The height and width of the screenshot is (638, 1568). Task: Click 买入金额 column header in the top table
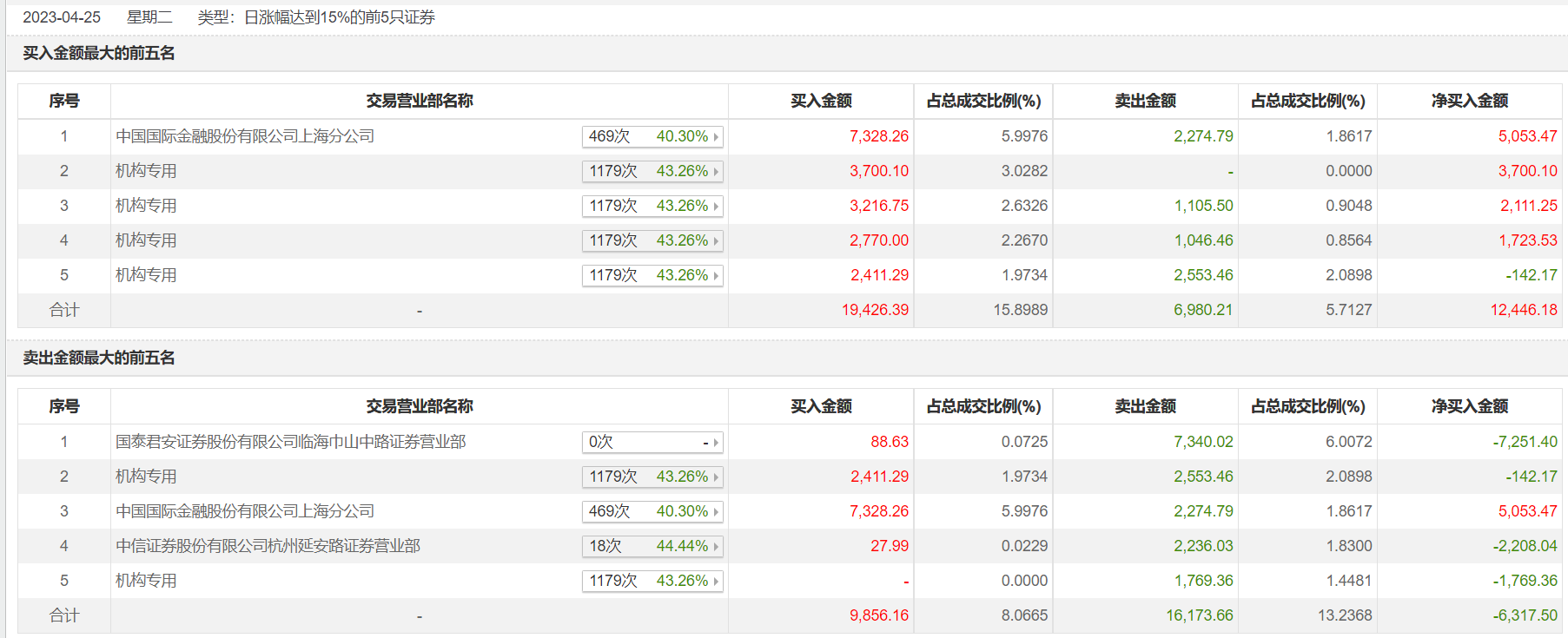coord(821,101)
